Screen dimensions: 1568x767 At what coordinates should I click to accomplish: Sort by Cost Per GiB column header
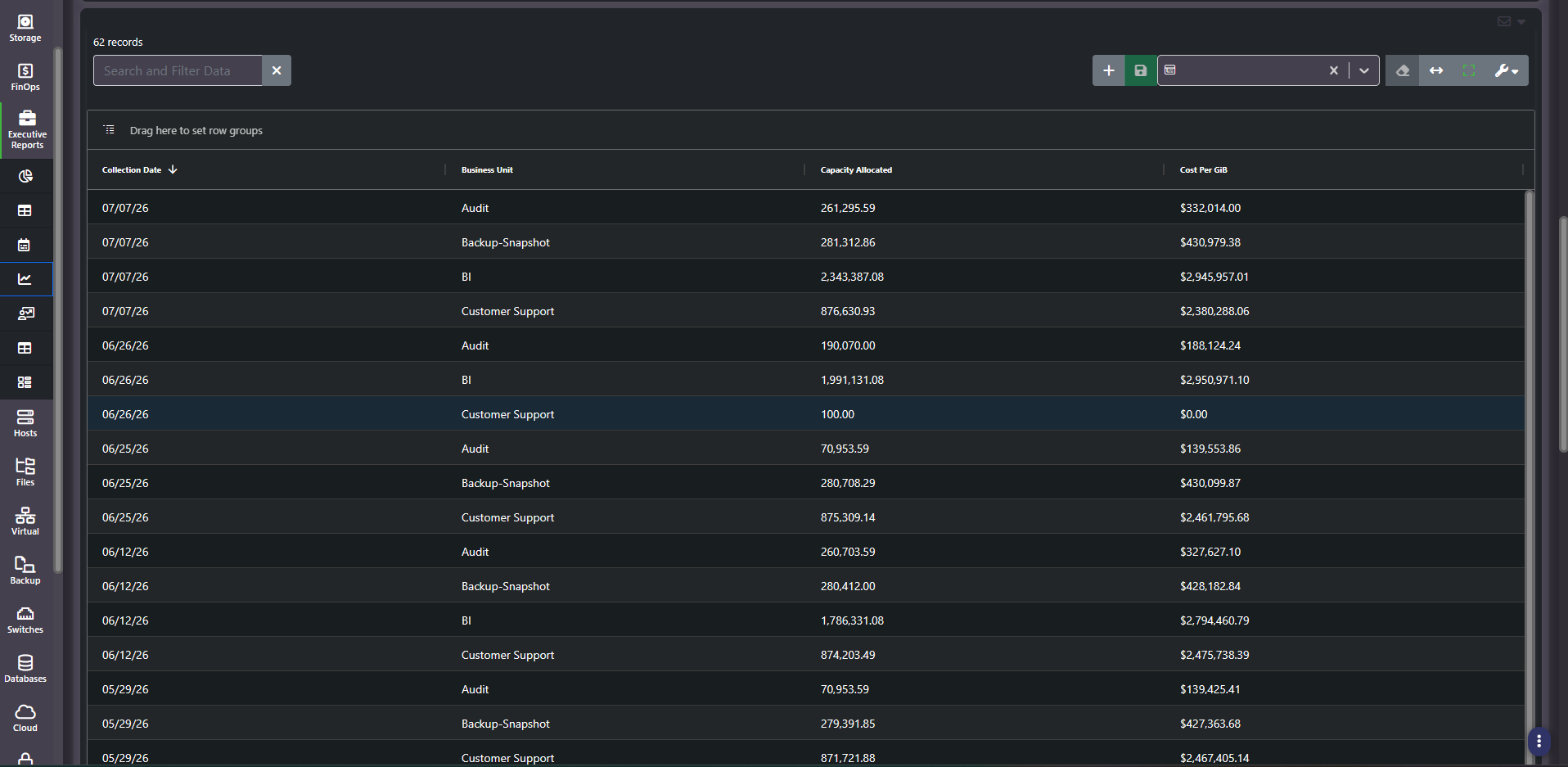pyautogui.click(x=1203, y=169)
